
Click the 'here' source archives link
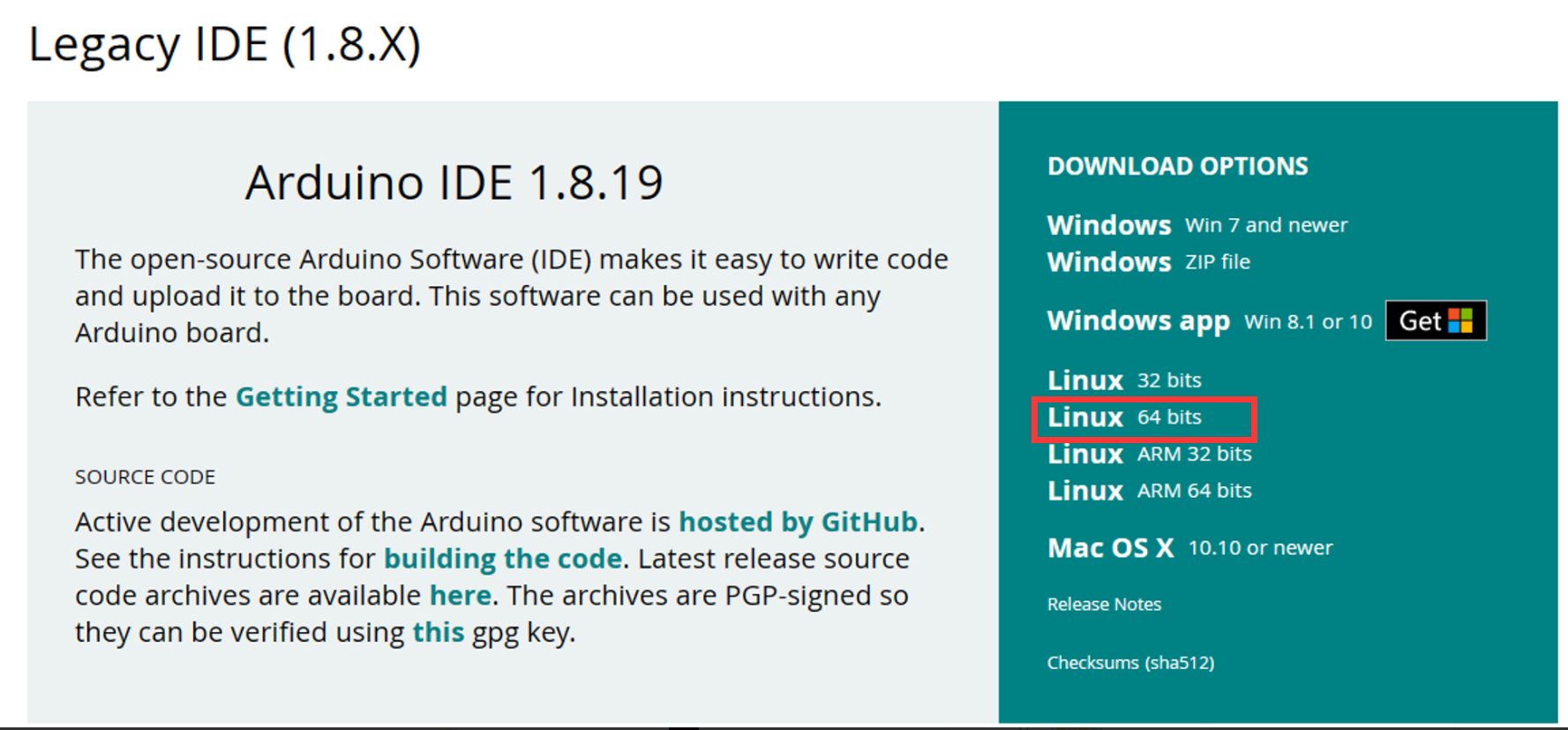(x=460, y=596)
